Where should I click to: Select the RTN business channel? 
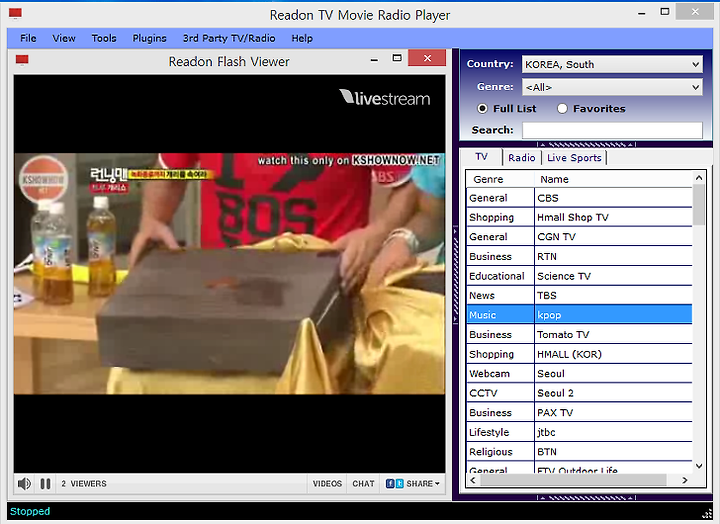(x=579, y=256)
